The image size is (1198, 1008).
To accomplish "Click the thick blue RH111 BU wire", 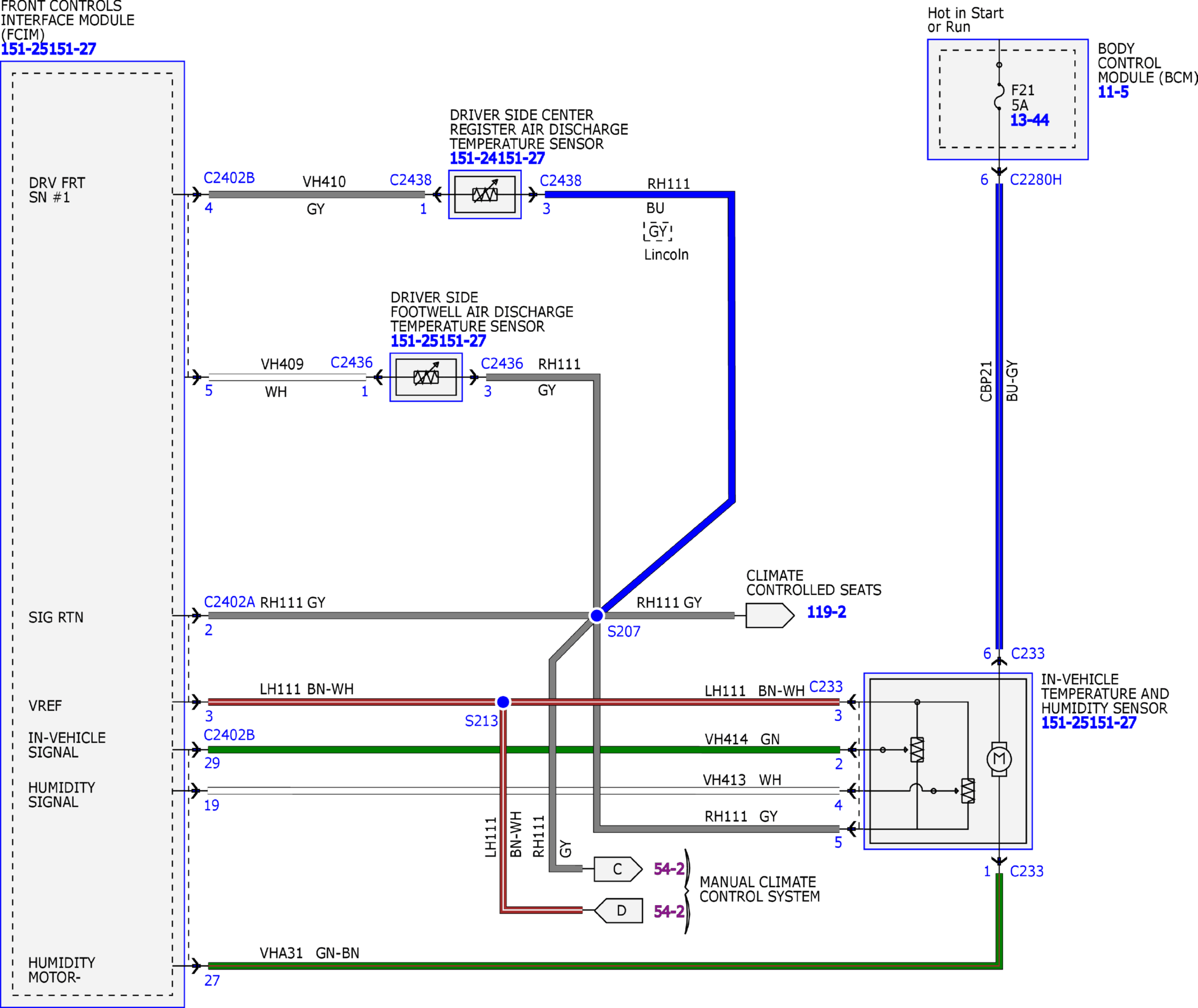I will (731, 348).
